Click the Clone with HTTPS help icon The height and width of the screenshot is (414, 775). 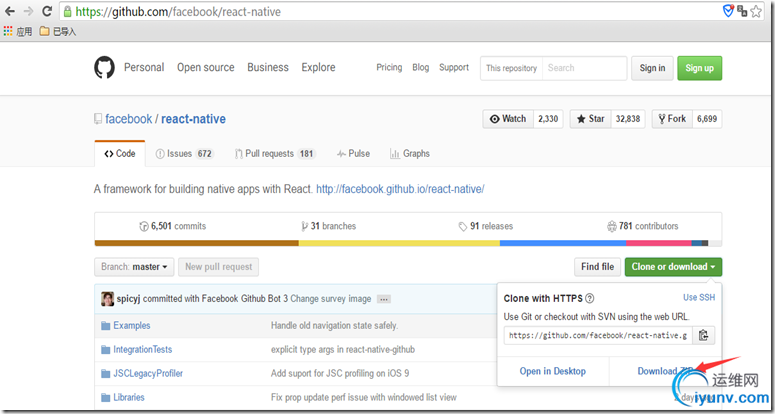[x=590, y=298]
